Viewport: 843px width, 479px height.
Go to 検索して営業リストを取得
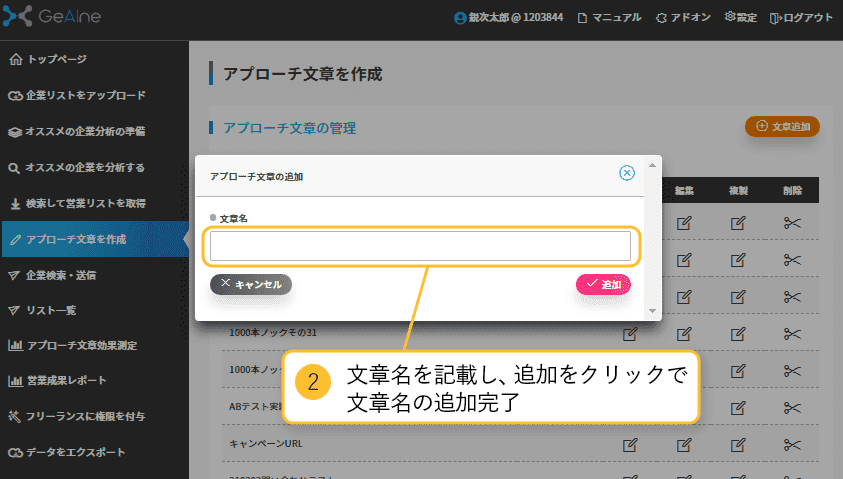click(86, 203)
